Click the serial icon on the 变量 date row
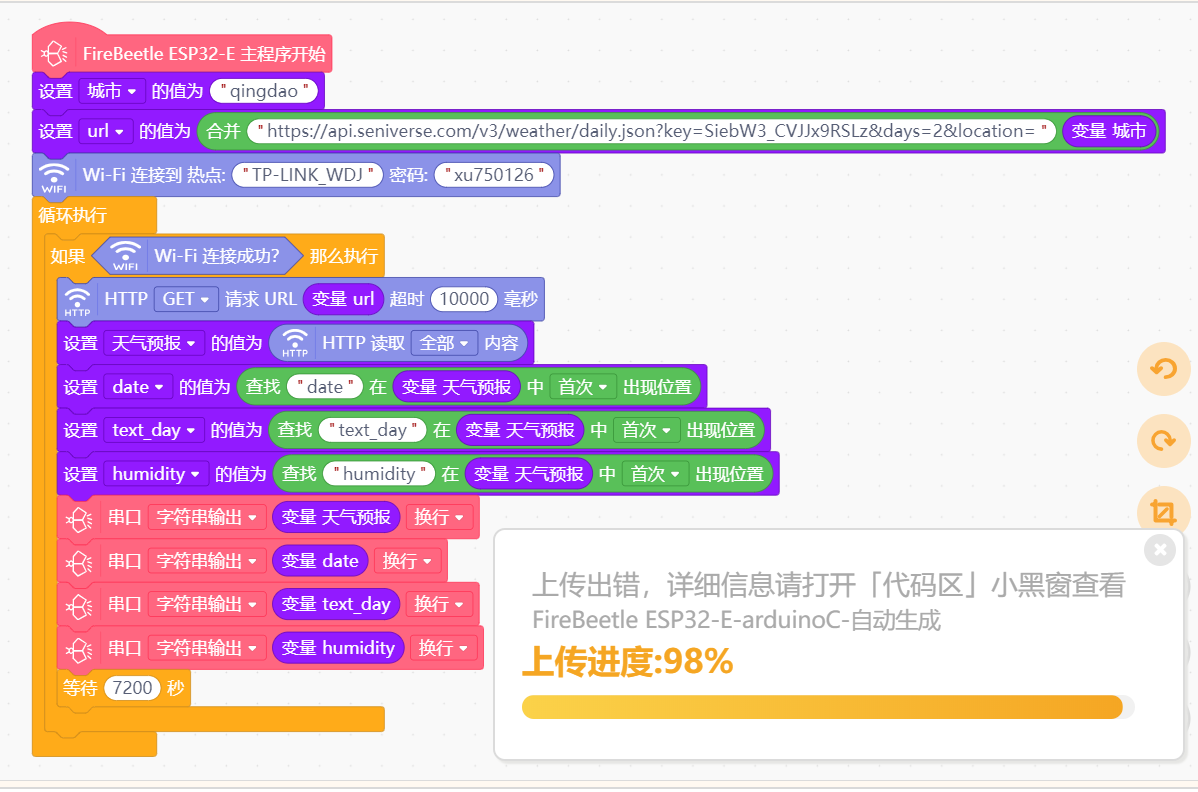Viewport: 1198px width, 792px height. pyautogui.click(x=79, y=562)
